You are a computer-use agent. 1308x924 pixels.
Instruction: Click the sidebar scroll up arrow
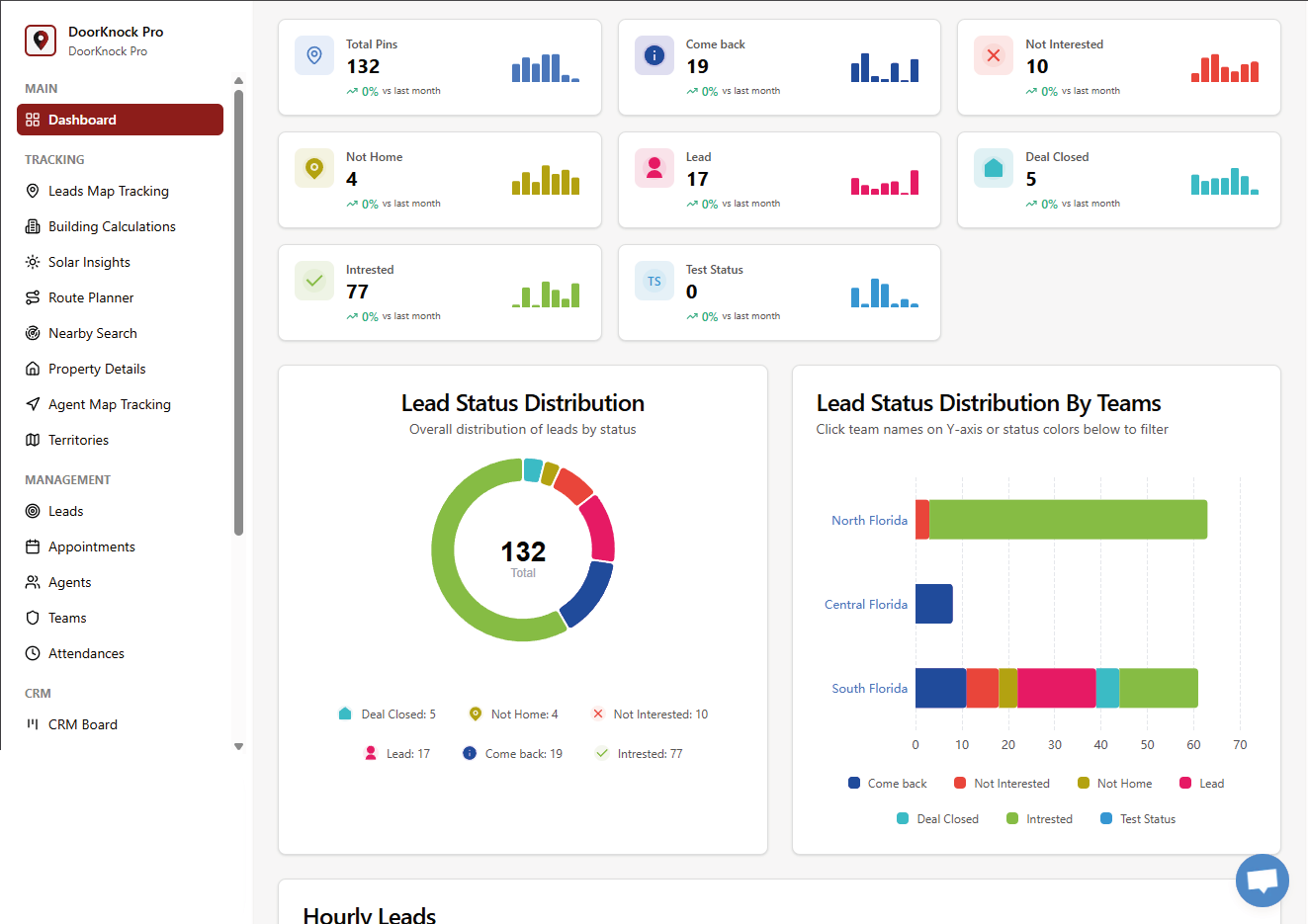point(238,81)
